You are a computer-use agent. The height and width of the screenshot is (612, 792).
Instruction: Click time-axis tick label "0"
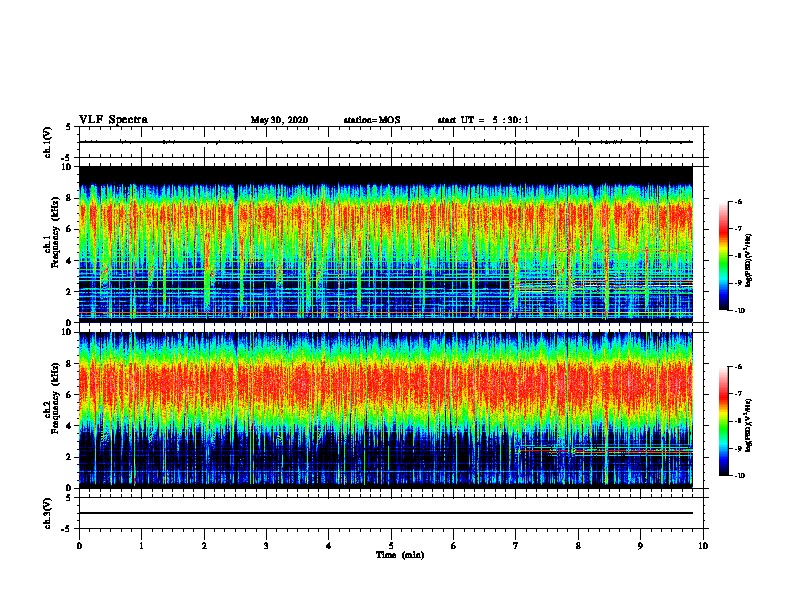(x=79, y=546)
